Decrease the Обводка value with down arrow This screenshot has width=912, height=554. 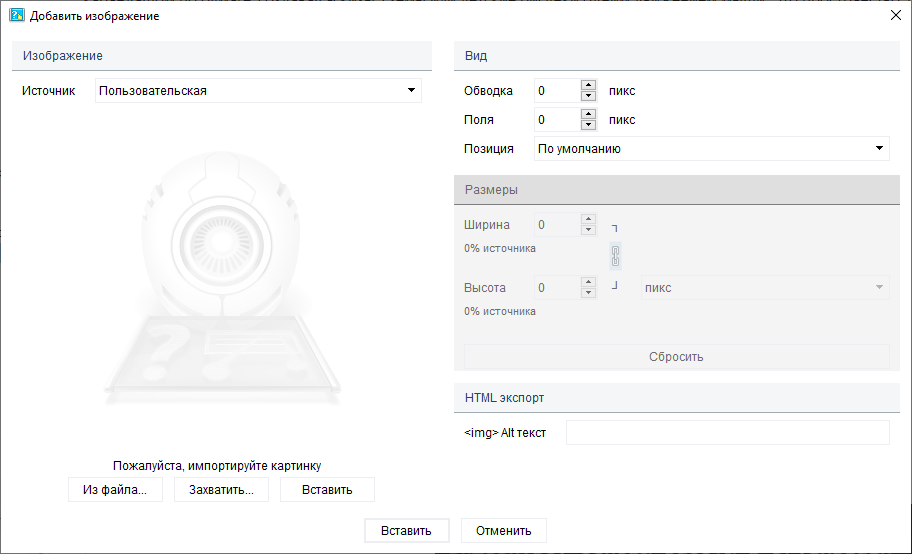point(588,96)
